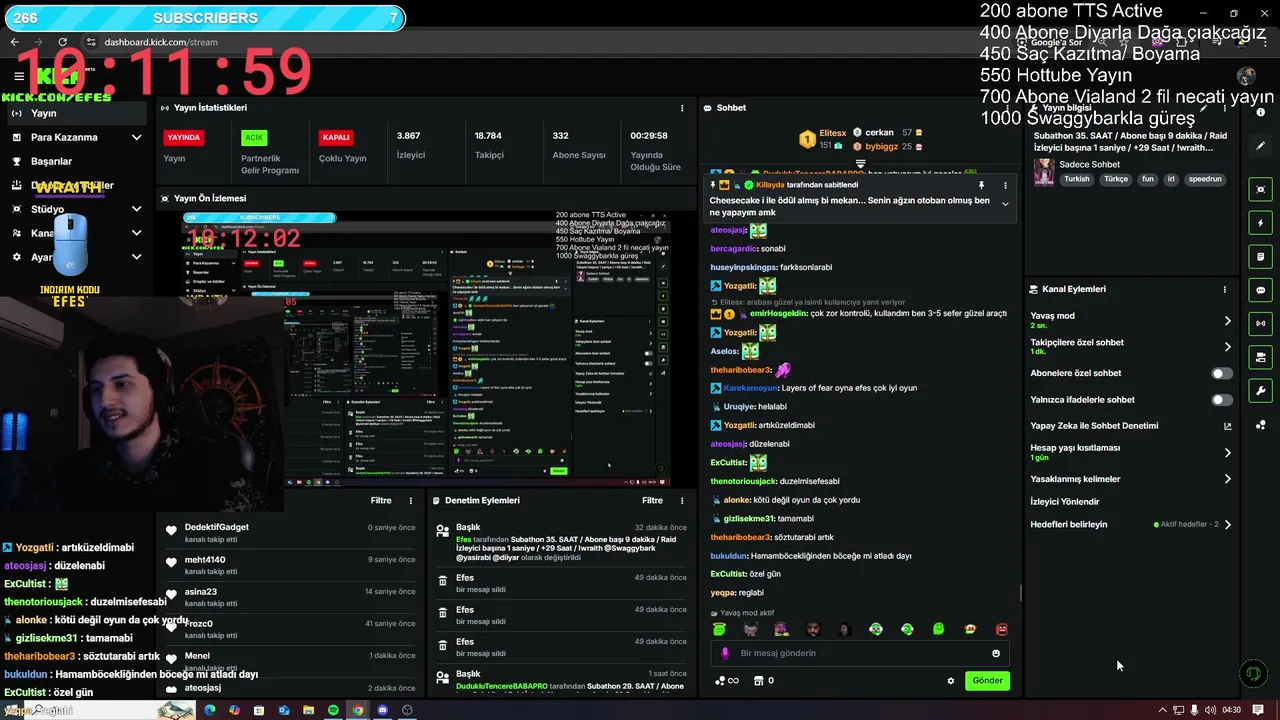
Task: Collapse the pinned message with chevron
Action: [1005, 204]
